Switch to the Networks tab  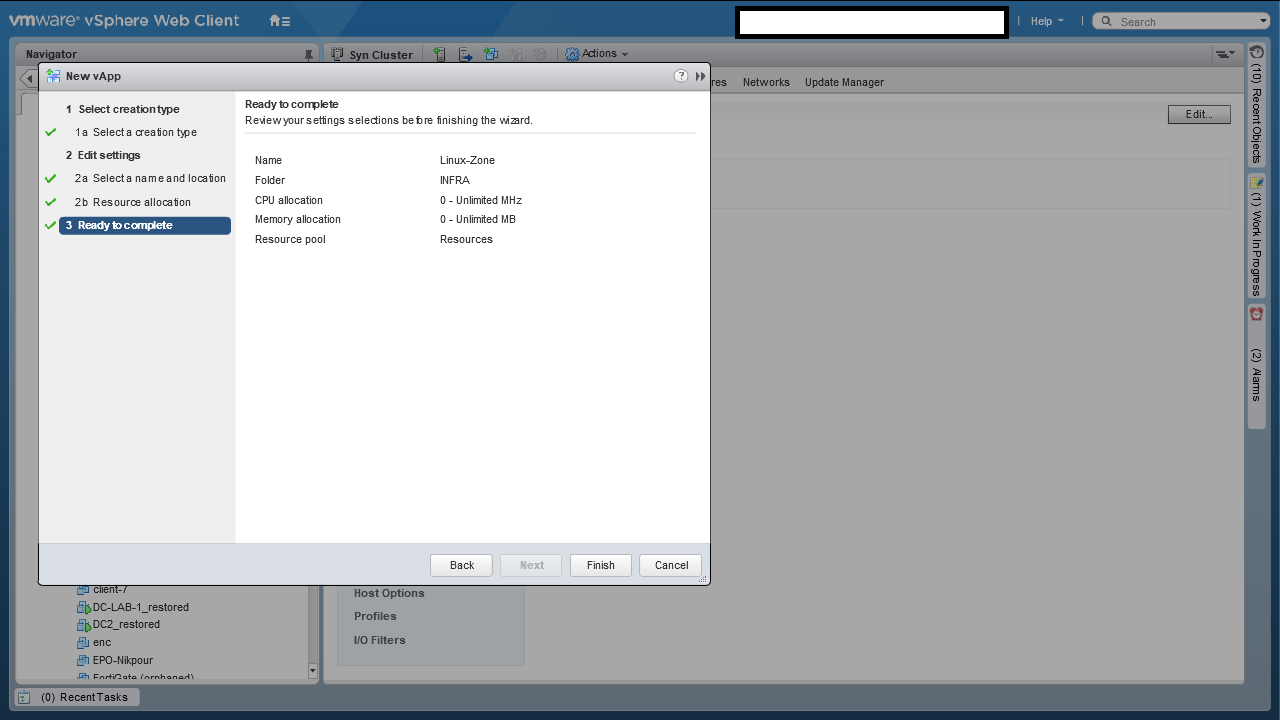pyautogui.click(x=766, y=82)
